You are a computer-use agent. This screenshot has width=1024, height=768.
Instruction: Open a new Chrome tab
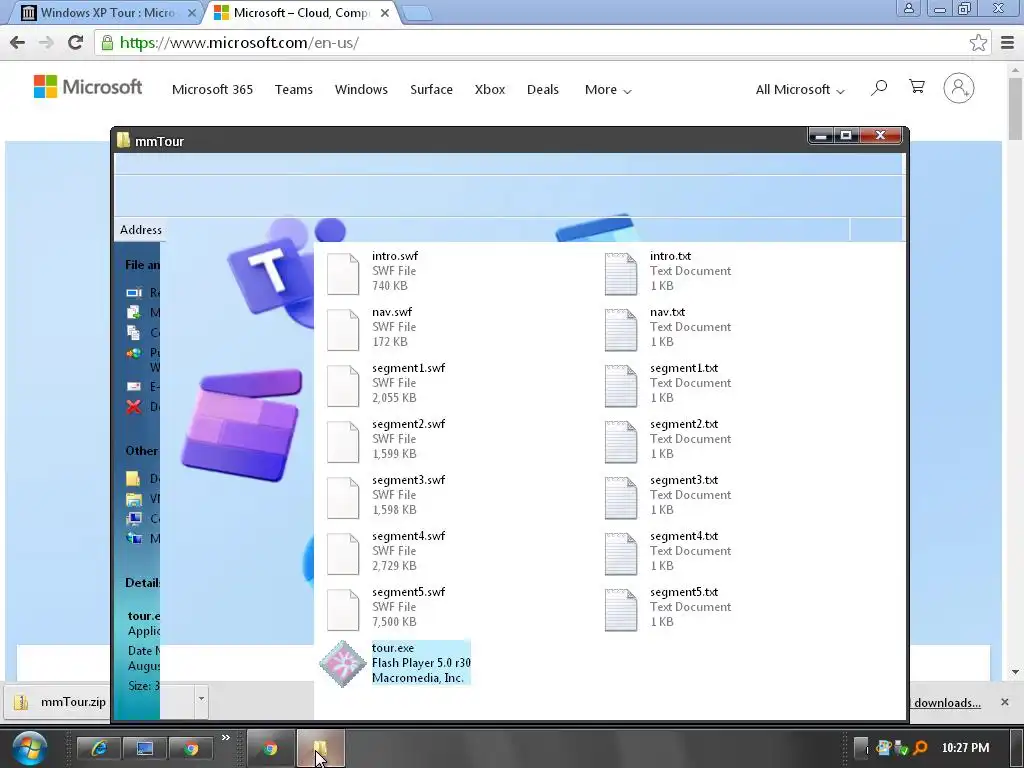pos(416,13)
